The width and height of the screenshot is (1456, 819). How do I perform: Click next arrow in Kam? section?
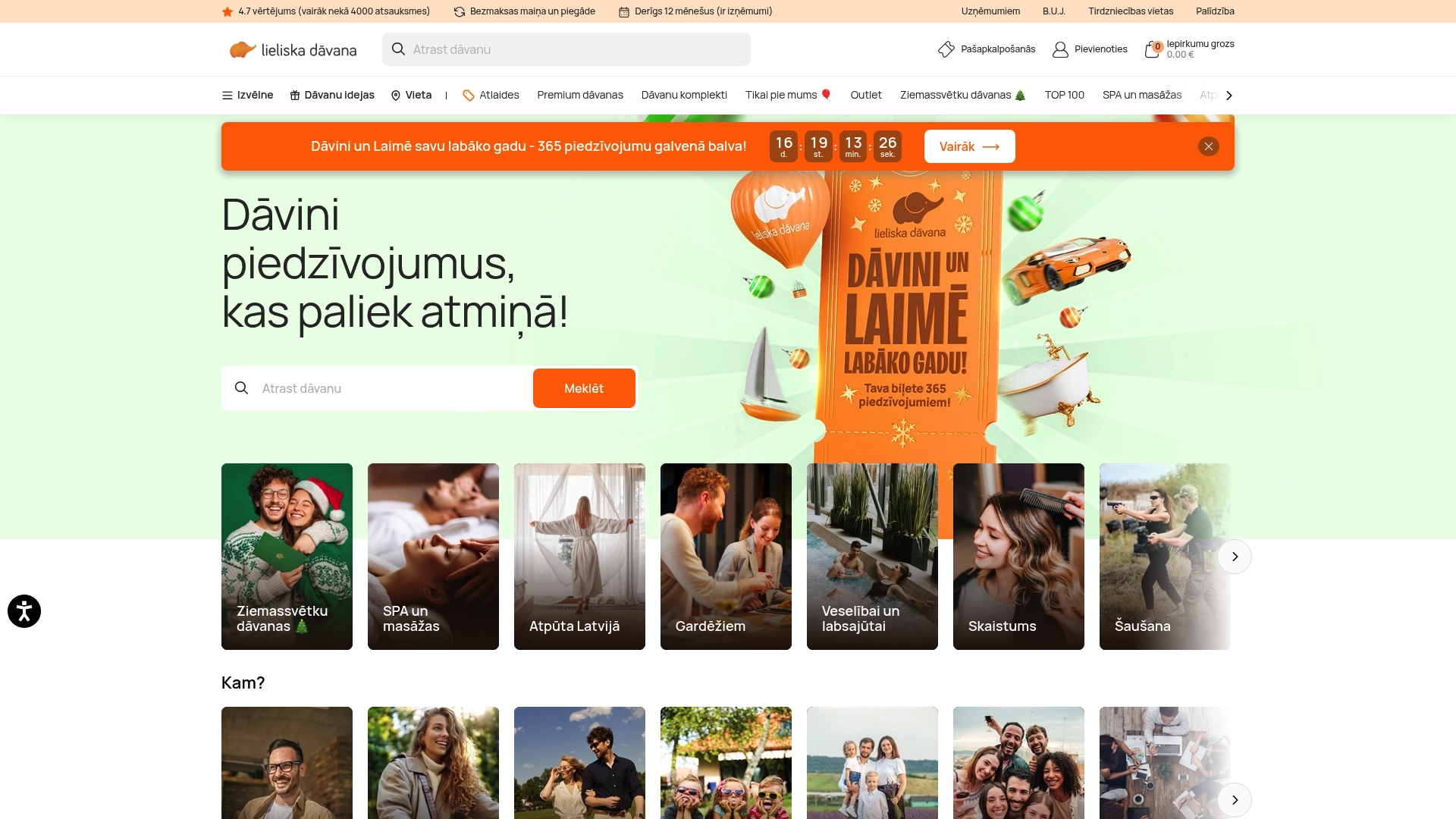click(1235, 799)
